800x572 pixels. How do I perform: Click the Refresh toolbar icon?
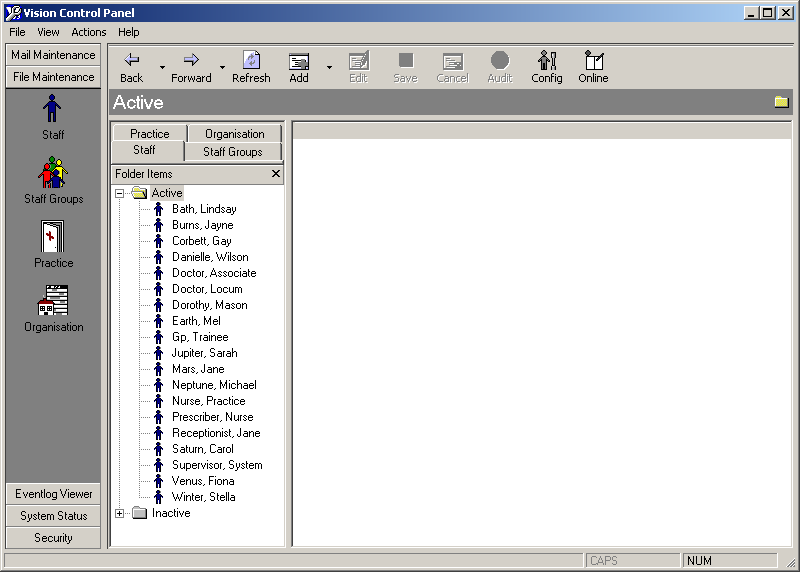(x=251, y=60)
